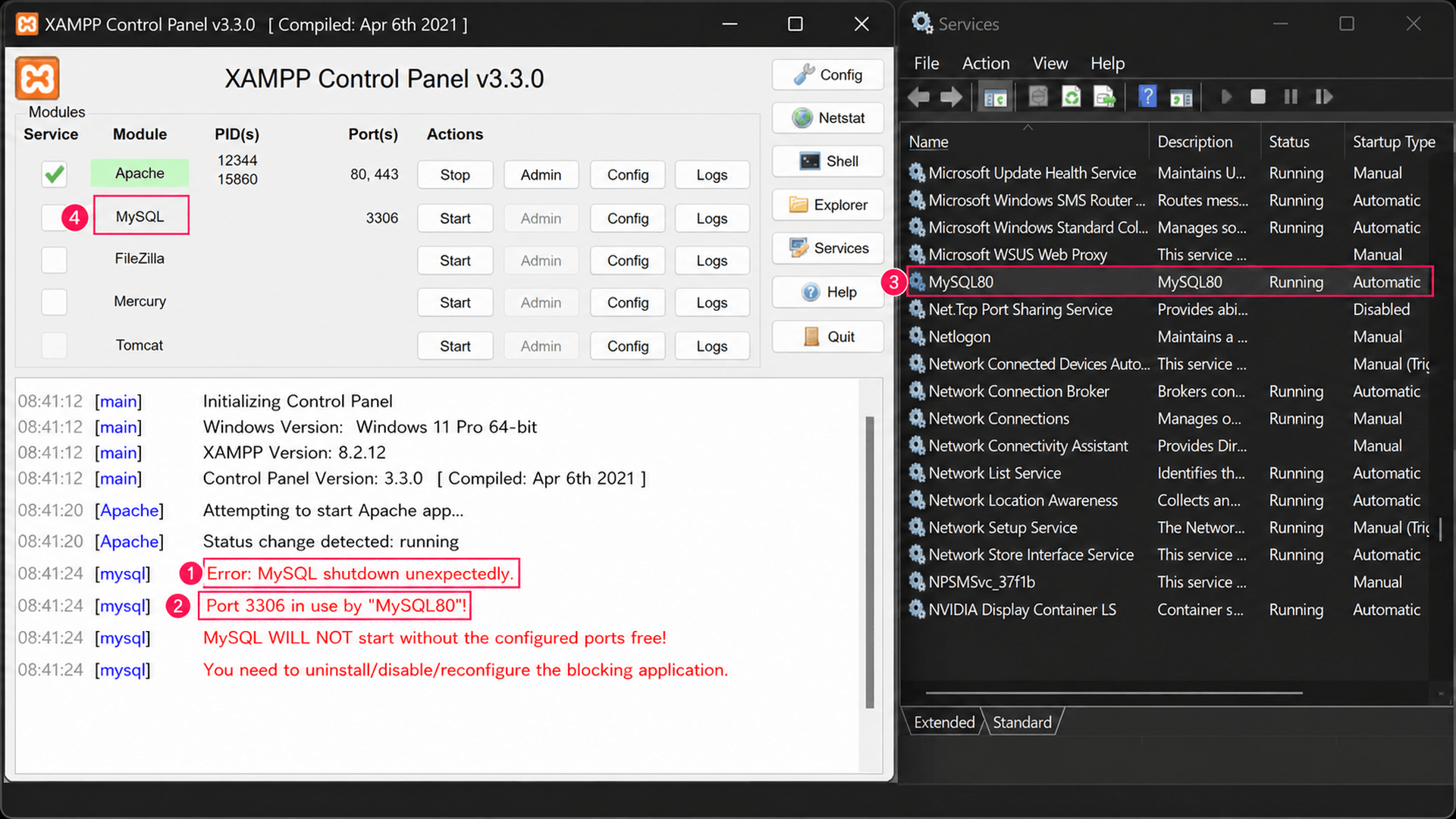This screenshot has height=819, width=1456.
Task: Click the Services horizontal scrollbar
Action: point(1114,692)
